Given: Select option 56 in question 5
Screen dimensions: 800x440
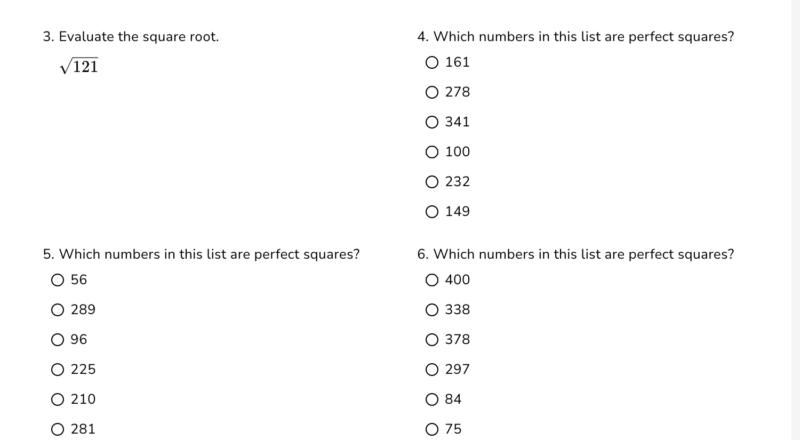Looking at the screenshot, I should (58, 280).
